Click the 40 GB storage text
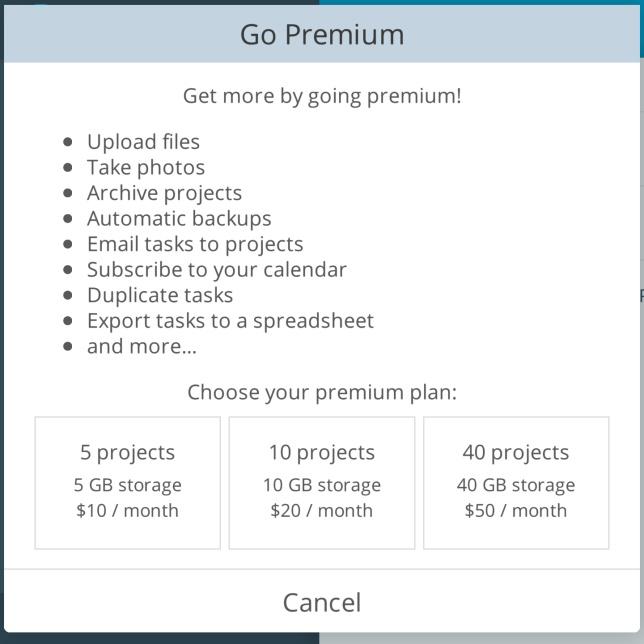Screen dimensions: 644x644 [516, 485]
